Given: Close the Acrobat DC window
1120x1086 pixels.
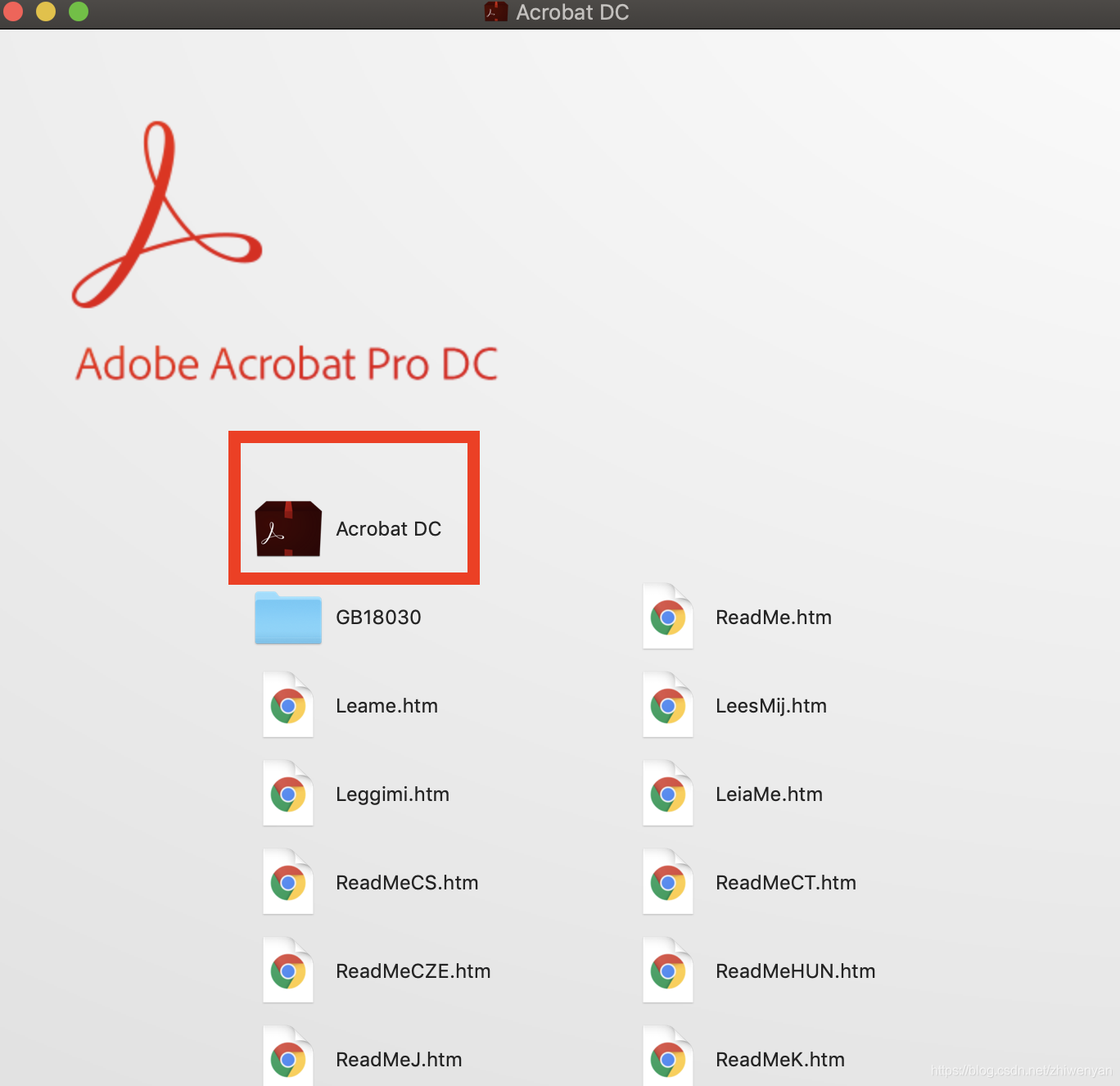Looking at the screenshot, I should coord(13,11).
